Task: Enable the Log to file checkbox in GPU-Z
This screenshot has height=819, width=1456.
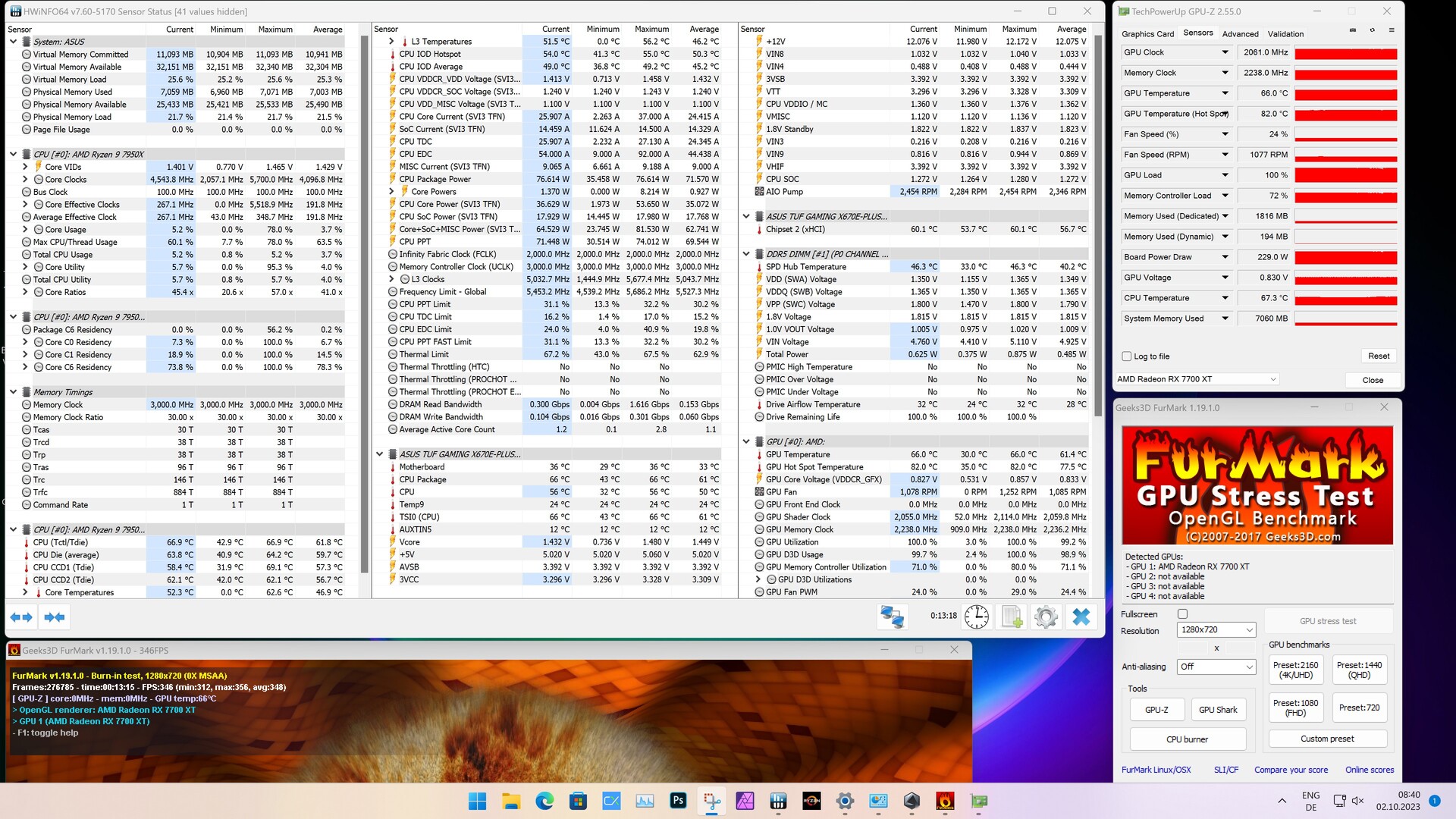Action: point(1126,356)
